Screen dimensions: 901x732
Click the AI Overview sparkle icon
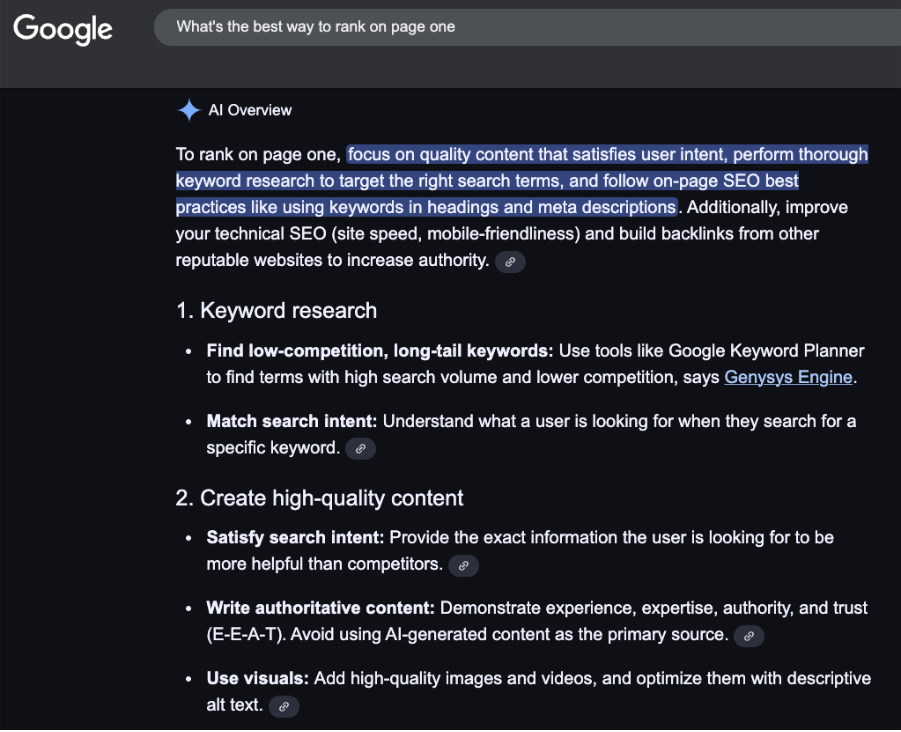(x=188, y=110)
